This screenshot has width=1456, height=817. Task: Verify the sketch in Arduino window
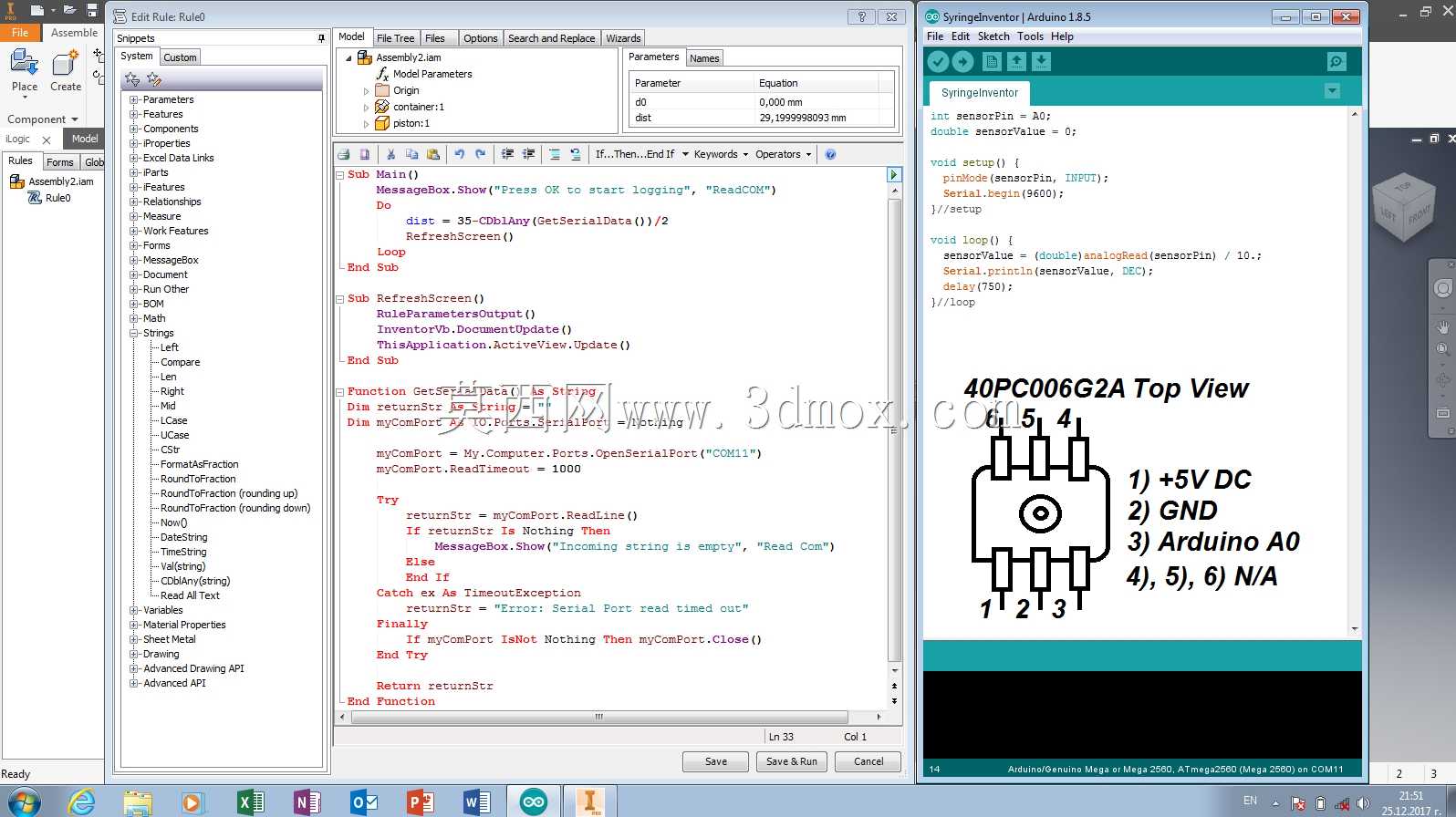pyautogui.click(x=938, y=61)
